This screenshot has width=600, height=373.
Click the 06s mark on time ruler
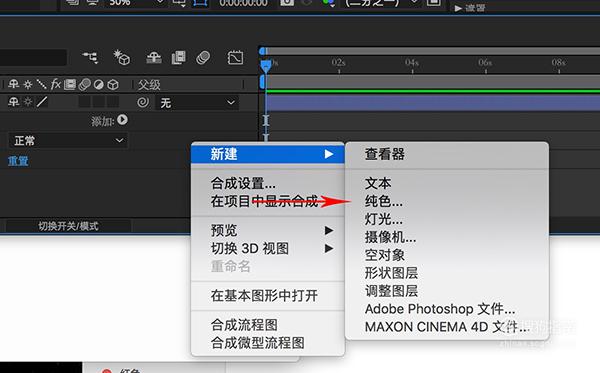click(x=485, y=62)
